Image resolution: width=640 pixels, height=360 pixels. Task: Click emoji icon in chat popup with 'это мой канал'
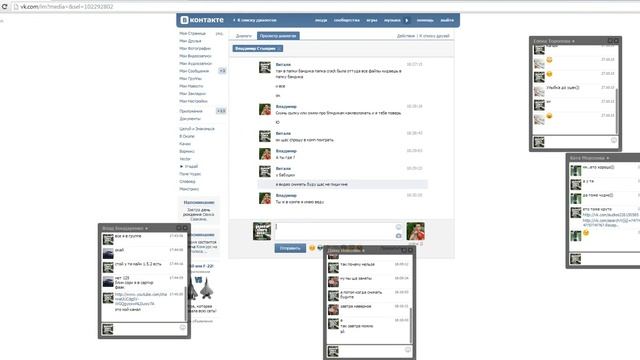point(182,327)
